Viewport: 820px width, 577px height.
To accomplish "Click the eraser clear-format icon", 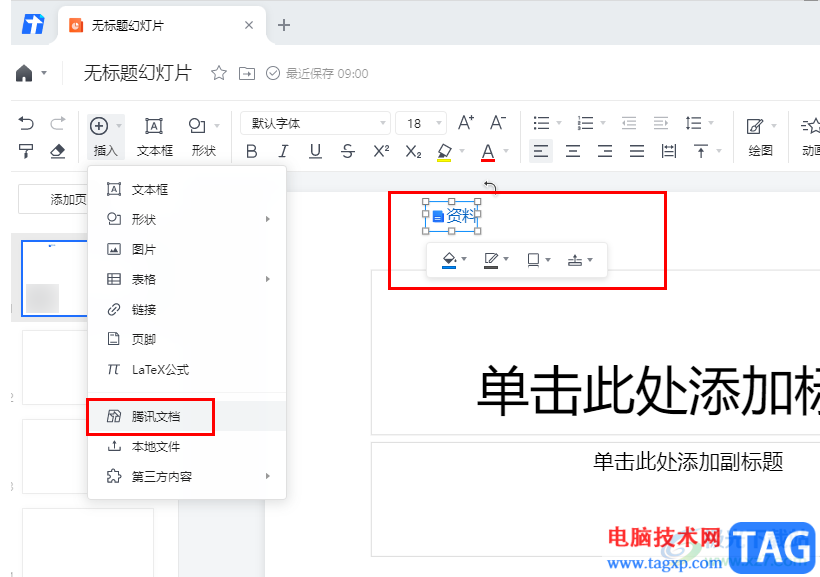I will [x=58, y=152].
